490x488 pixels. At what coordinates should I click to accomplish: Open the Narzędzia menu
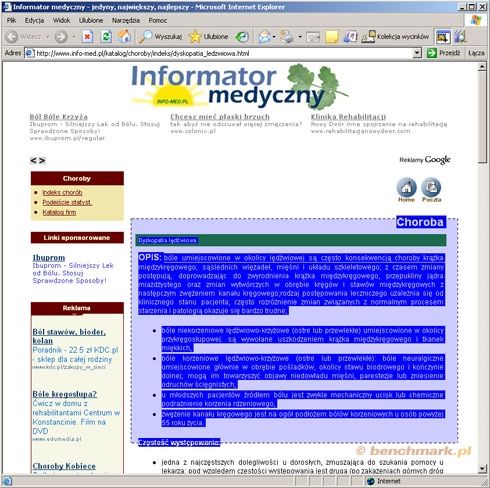126,20
